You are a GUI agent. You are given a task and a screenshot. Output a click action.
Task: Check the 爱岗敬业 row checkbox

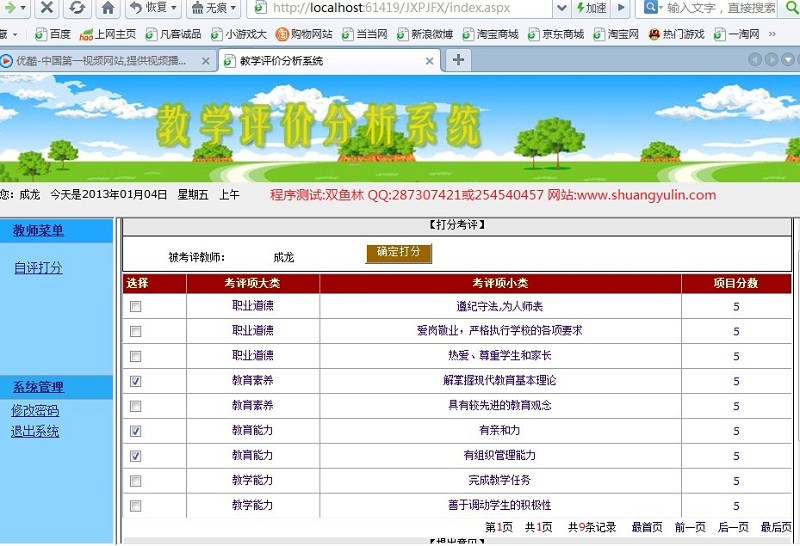(x=135, y=332)
